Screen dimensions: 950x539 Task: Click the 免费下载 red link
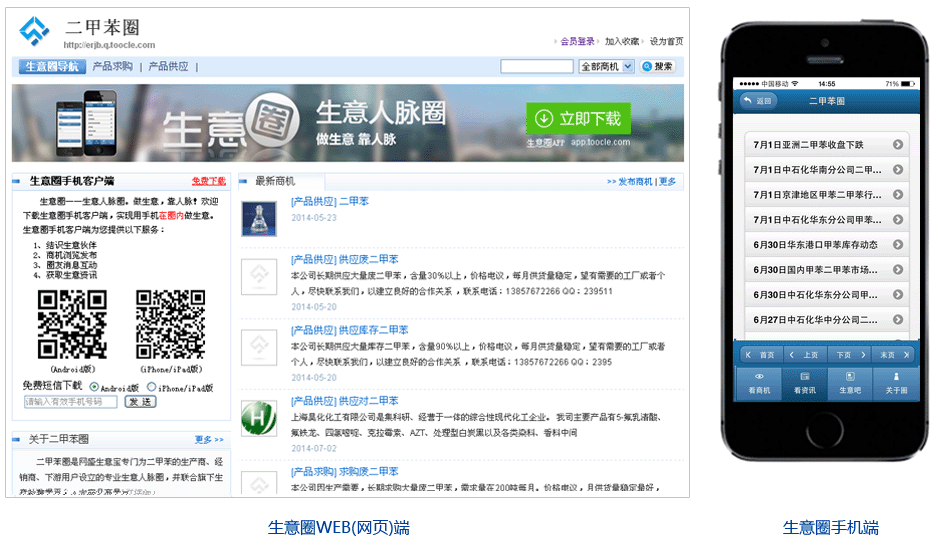(x=208, y=181)
